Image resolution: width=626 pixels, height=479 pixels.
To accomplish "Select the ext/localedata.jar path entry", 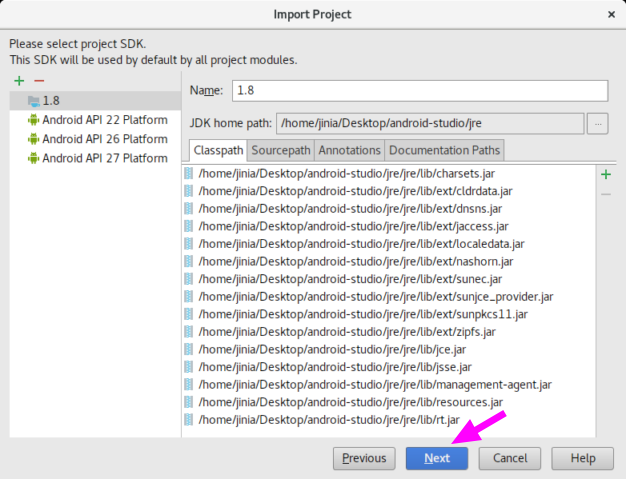I will click(x=389, y=244).
